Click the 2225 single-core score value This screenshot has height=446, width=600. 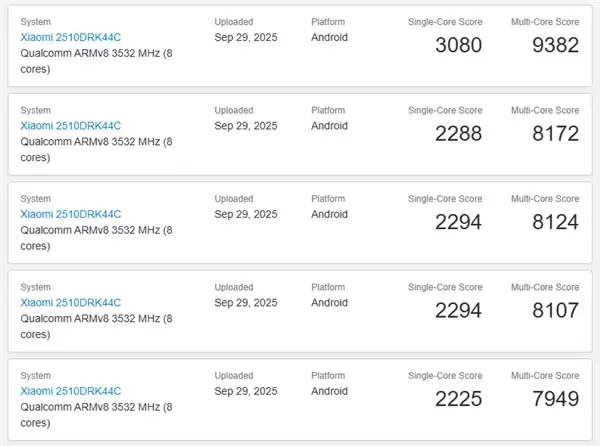click(x=458, y=399)
